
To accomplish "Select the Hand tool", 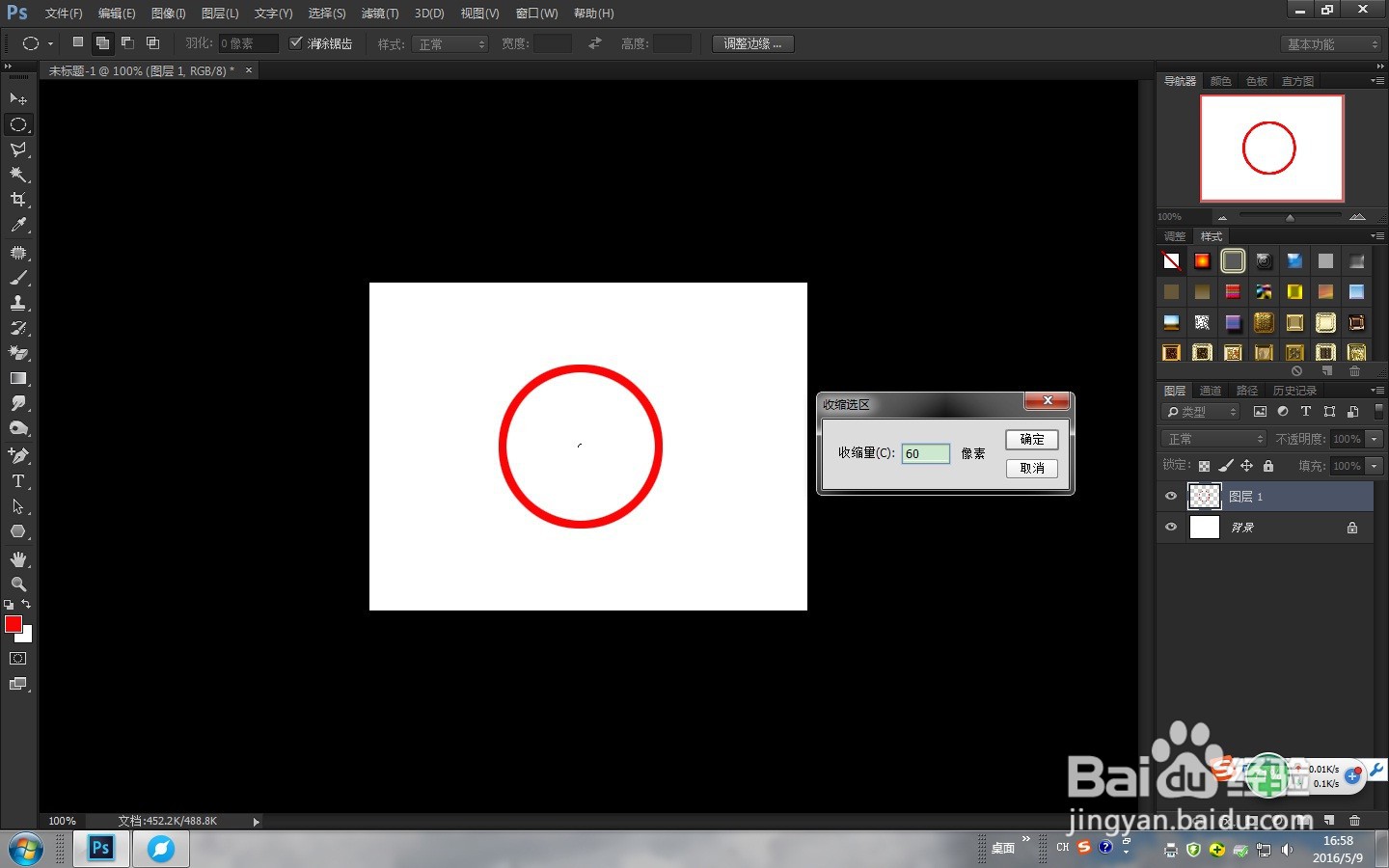I will 18,559.
